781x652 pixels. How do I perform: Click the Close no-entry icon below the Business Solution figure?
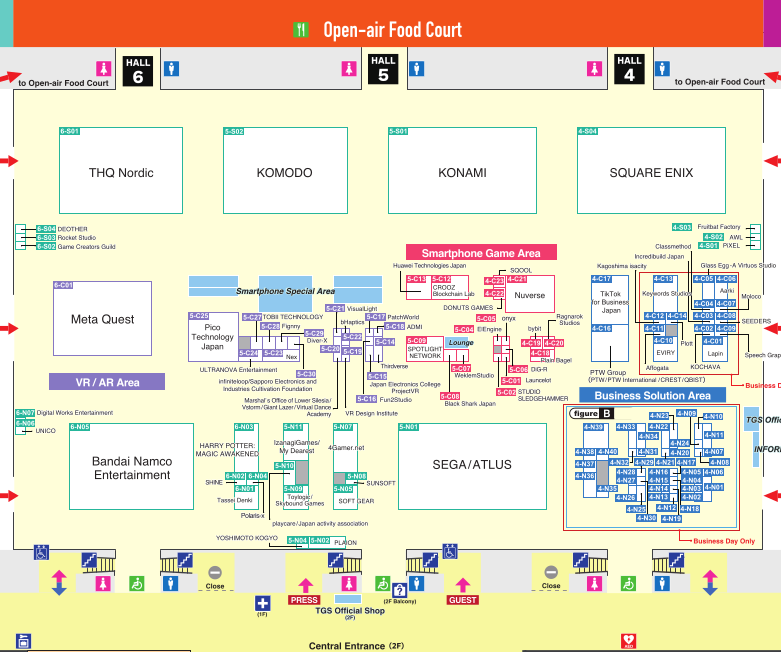tap(551, 572)
